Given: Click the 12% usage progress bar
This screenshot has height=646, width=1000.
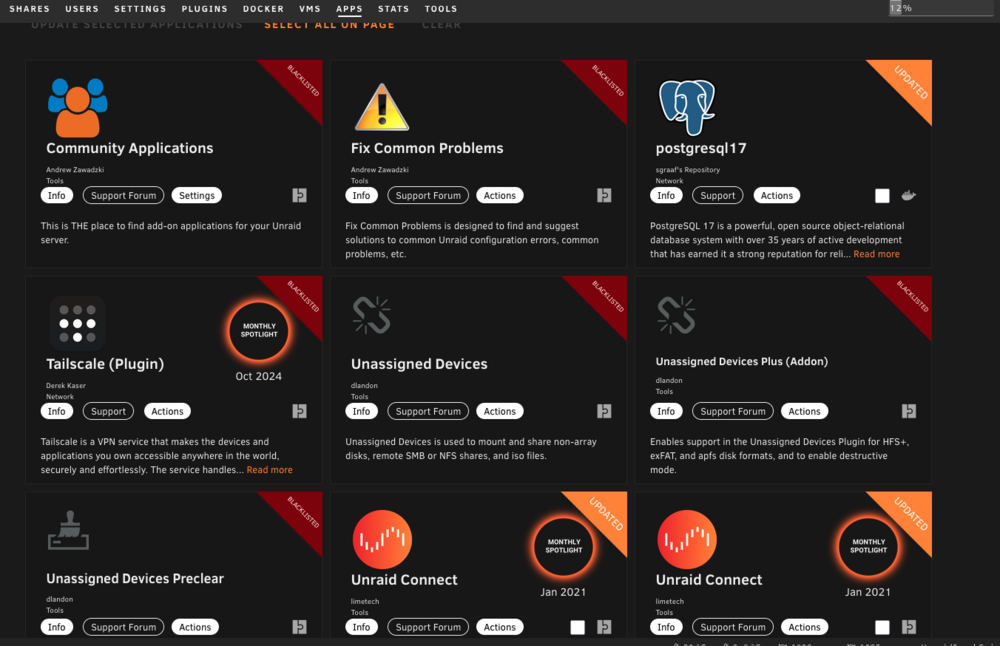Looking at the screenshot, I should 941,8.
